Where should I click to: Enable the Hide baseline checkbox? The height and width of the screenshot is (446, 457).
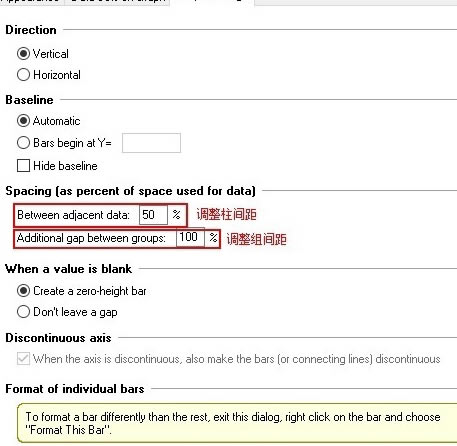pos(23,166)
